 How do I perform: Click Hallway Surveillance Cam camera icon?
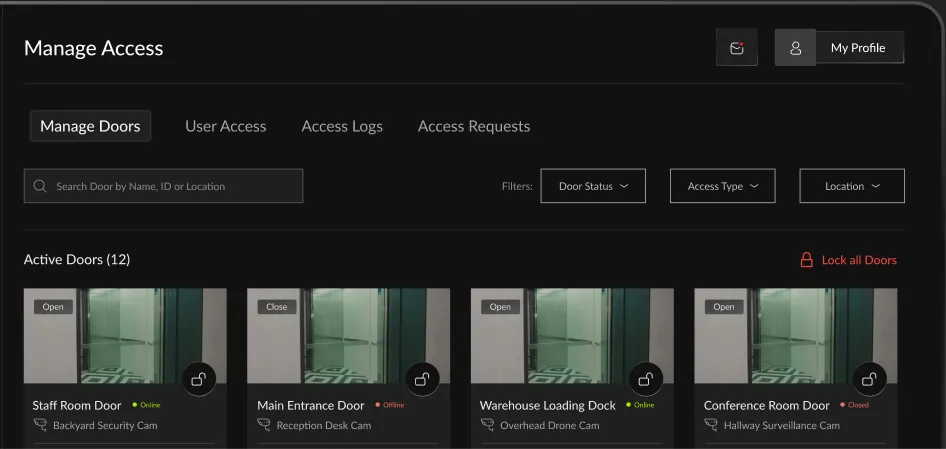(x=711, y=425)
